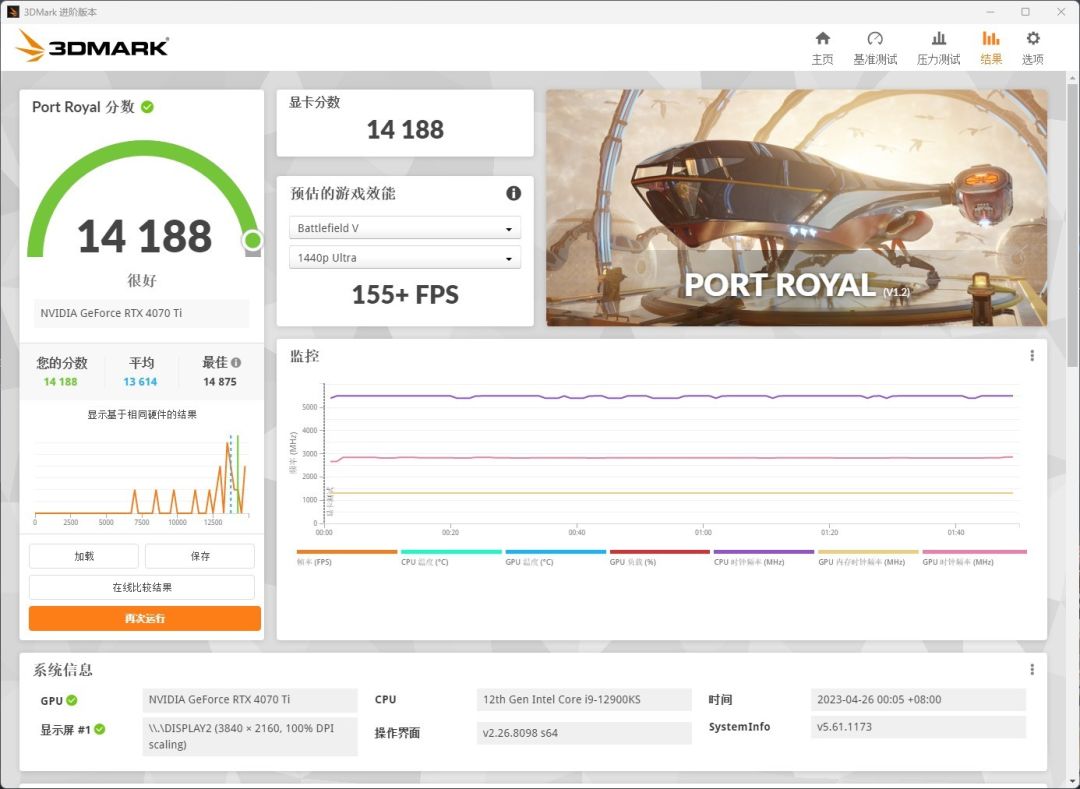
Task: Click the green check next to 显示屏 #1
Action: 100,729
